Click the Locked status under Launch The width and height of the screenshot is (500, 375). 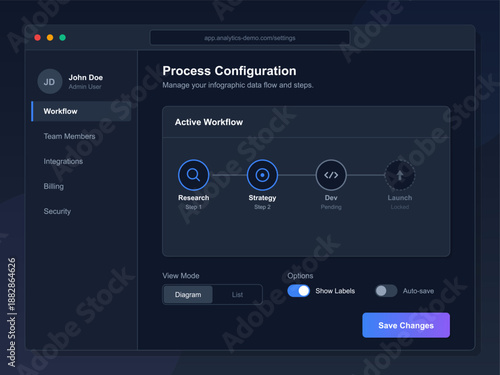click(400, 207)
